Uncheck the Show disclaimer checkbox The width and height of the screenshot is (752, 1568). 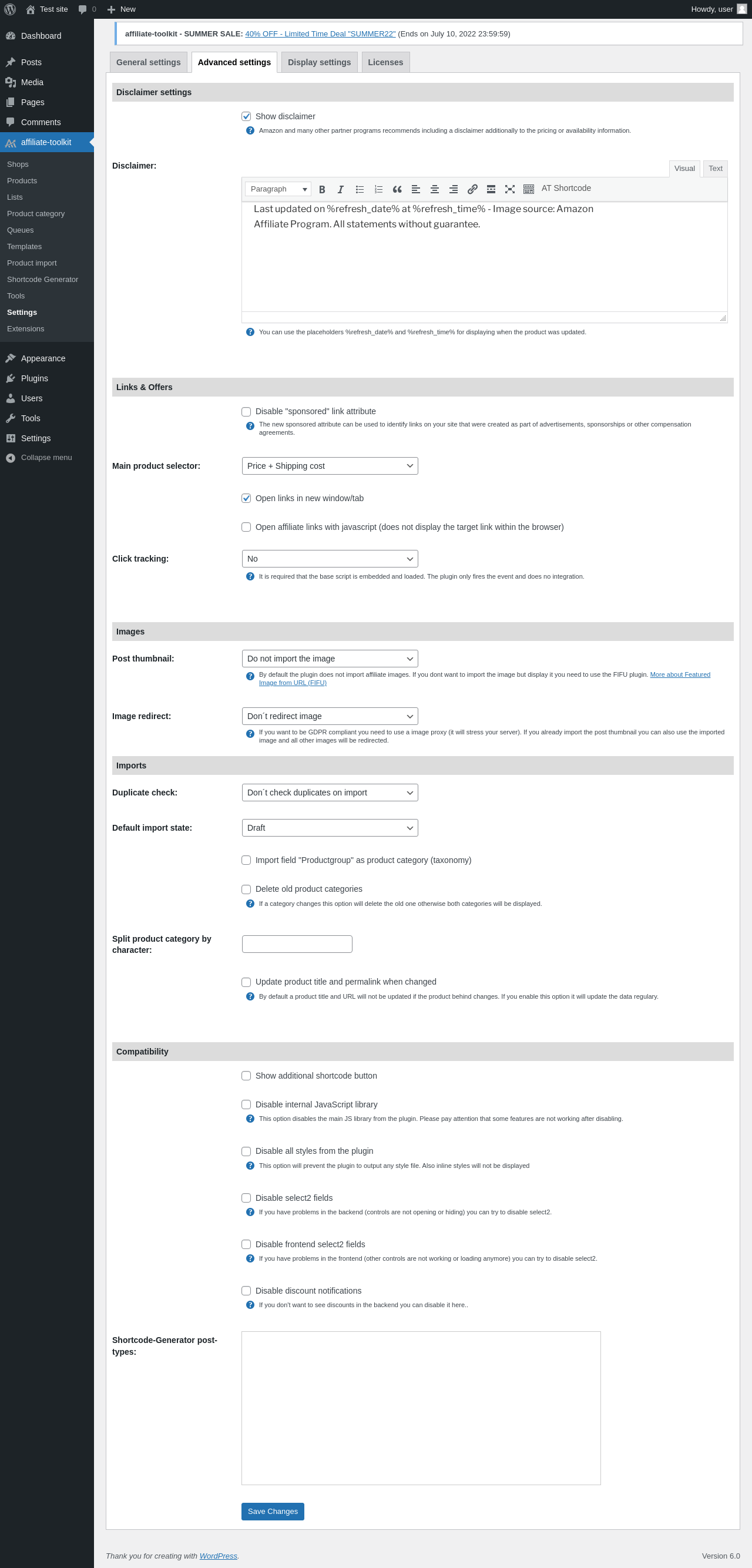[x=246, y=116]
